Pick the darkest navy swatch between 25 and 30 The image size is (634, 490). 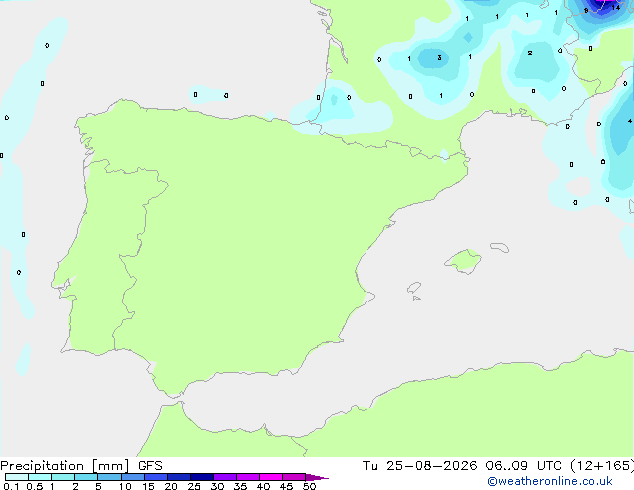[202, 477]
